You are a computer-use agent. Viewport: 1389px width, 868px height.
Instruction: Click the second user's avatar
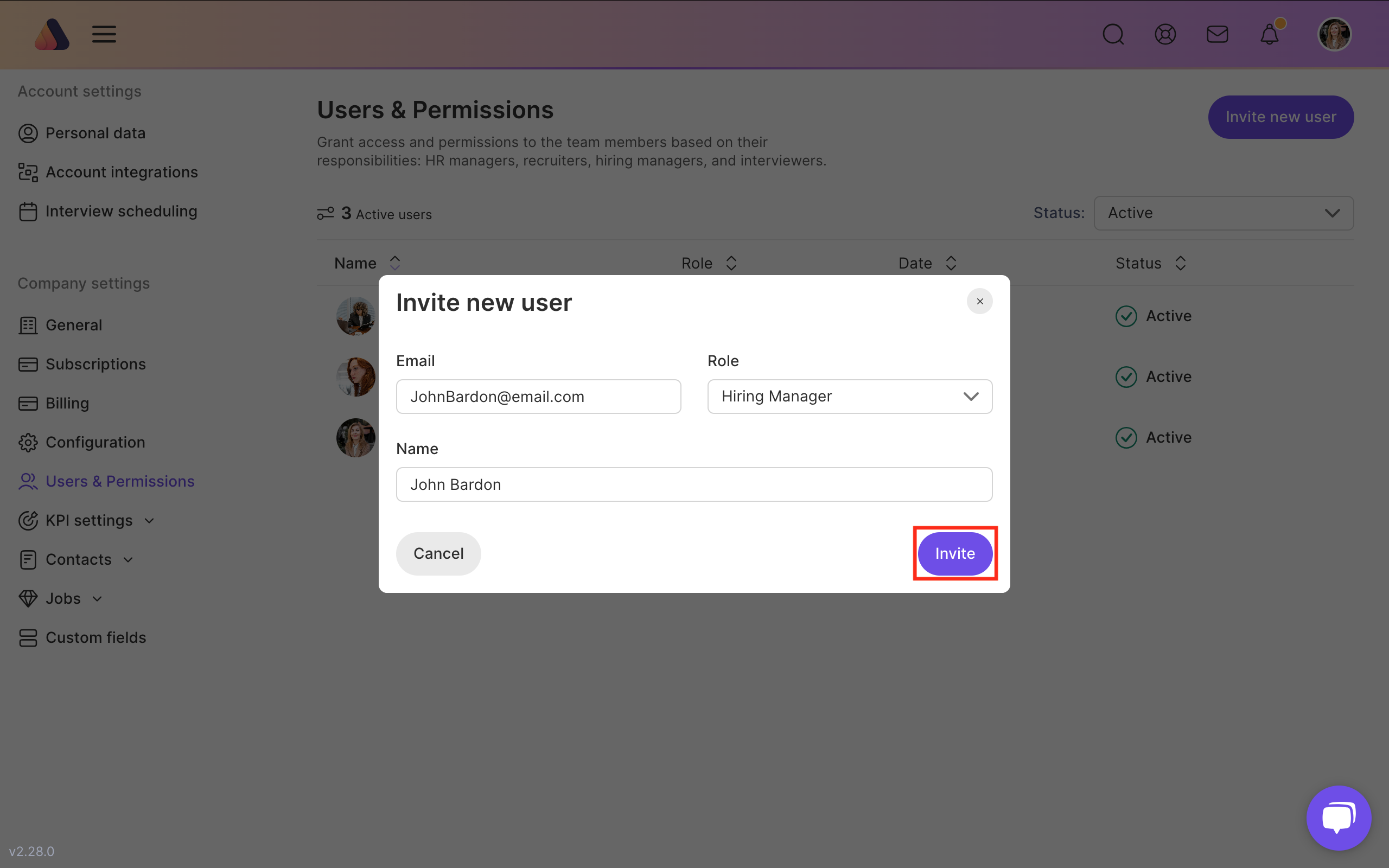356,376
